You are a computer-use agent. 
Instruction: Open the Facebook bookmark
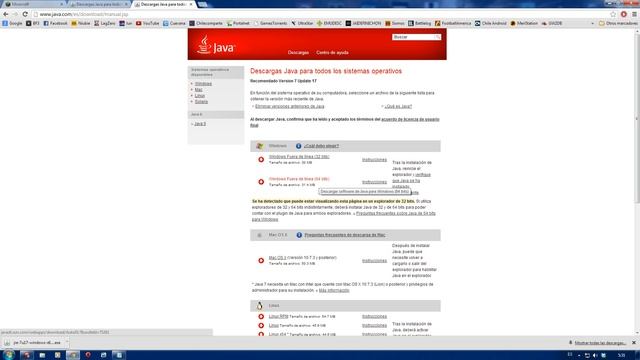tap(55, 24)
